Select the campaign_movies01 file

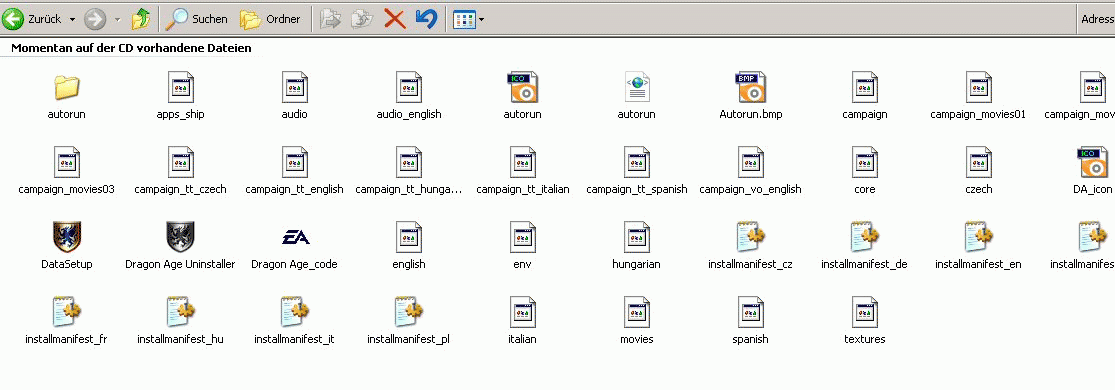point(978,96)
